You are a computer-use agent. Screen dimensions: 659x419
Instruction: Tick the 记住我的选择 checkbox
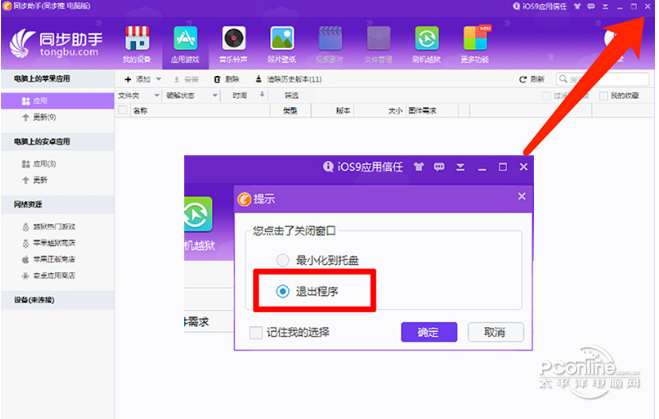(x=256, y=333)
